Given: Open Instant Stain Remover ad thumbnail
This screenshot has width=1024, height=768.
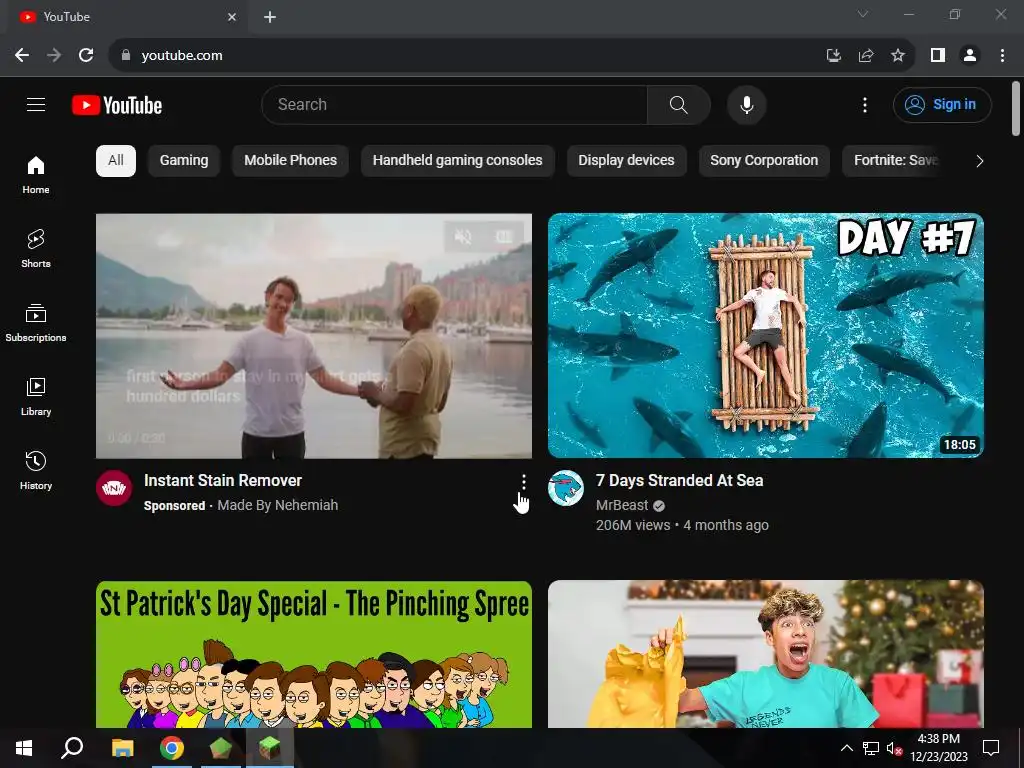Looking at the screenshot, I should [x=313, y=336].
